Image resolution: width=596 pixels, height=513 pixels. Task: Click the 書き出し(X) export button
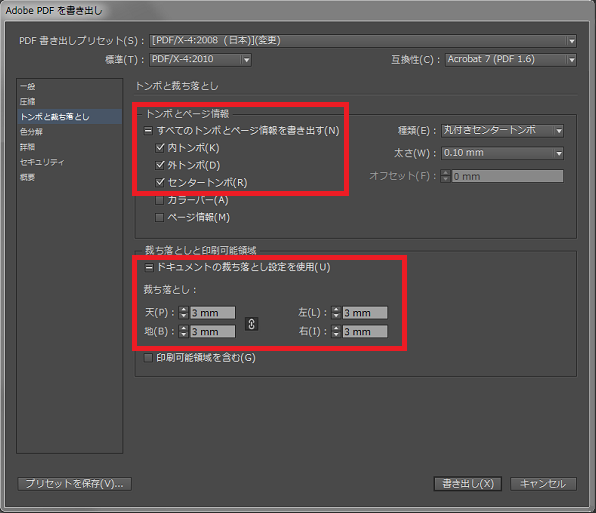pos(468,484)
